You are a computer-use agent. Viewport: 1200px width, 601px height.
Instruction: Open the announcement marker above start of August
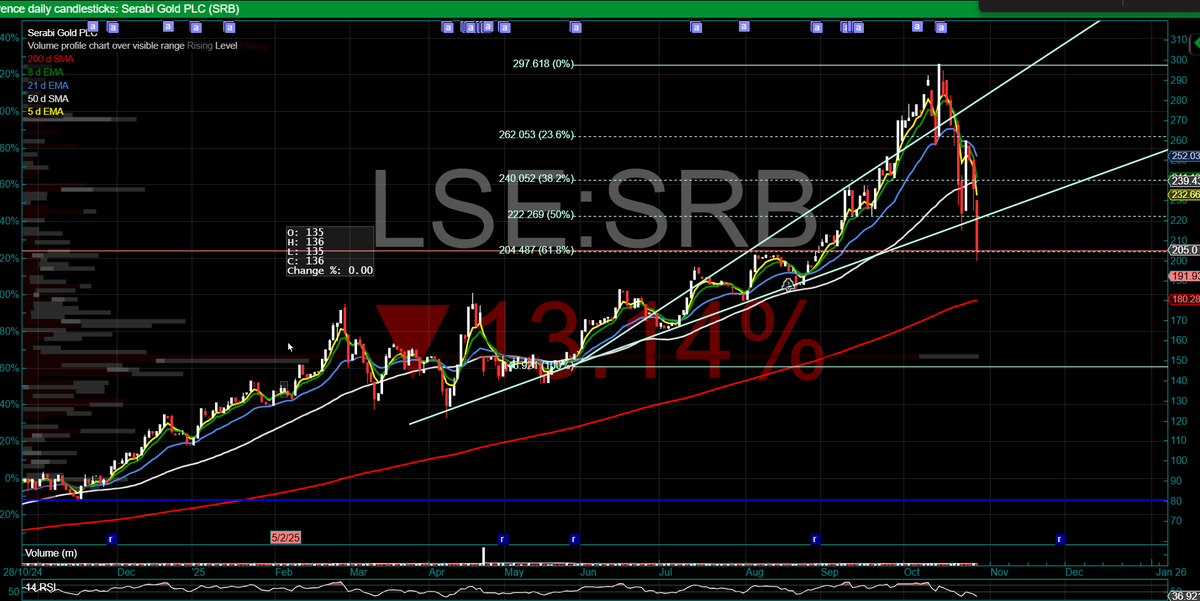pos(743,28)
